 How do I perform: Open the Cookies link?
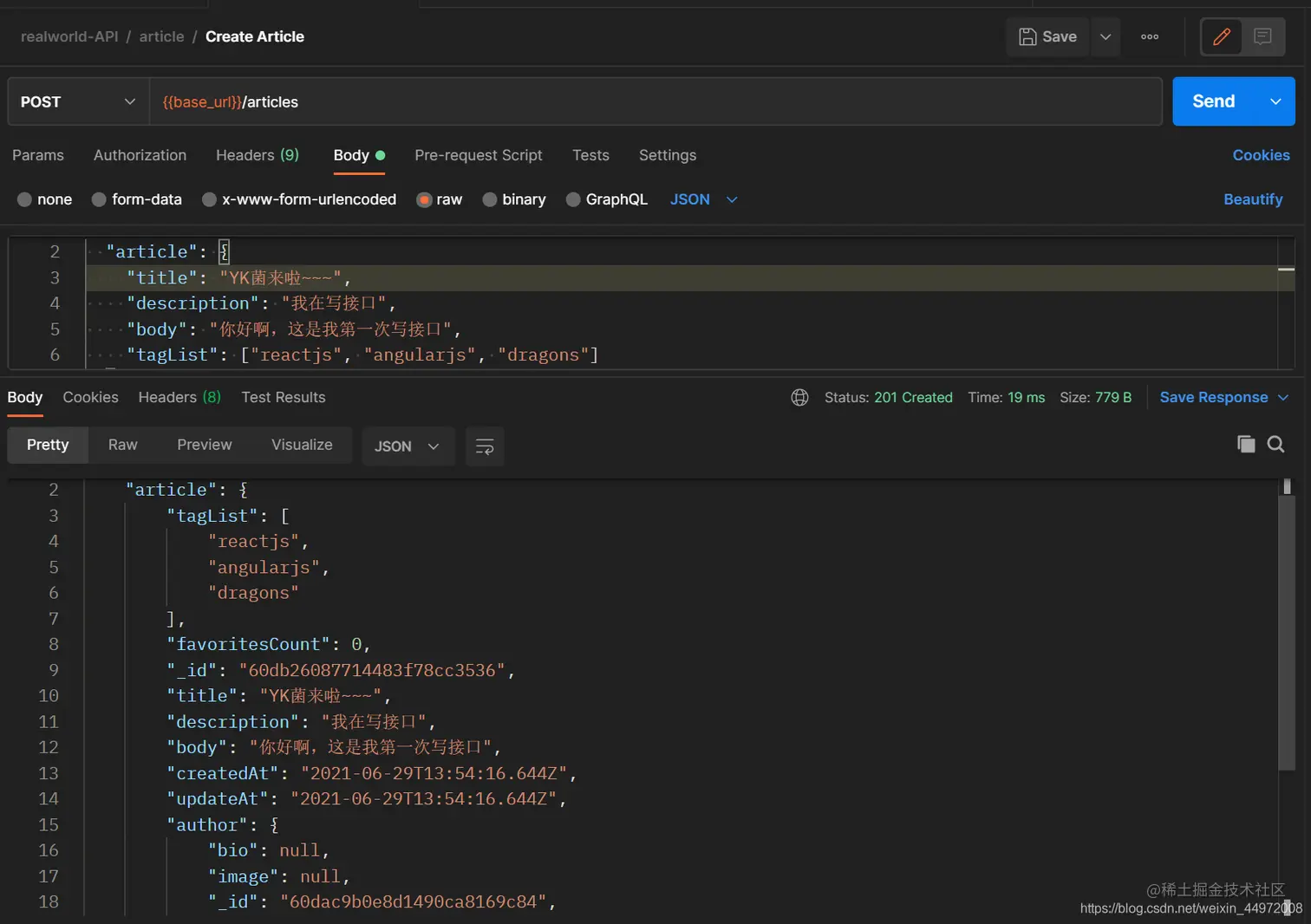(1261, 155)
